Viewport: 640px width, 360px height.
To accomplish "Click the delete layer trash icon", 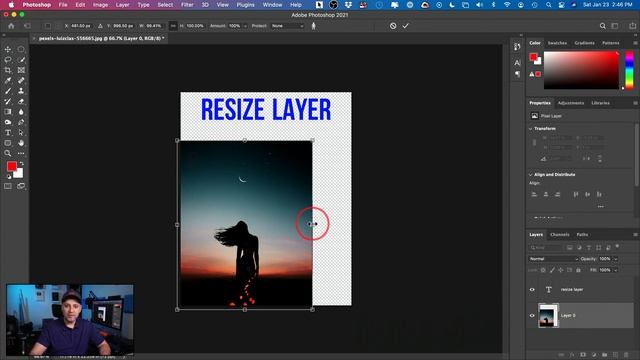I will point(626,355).
